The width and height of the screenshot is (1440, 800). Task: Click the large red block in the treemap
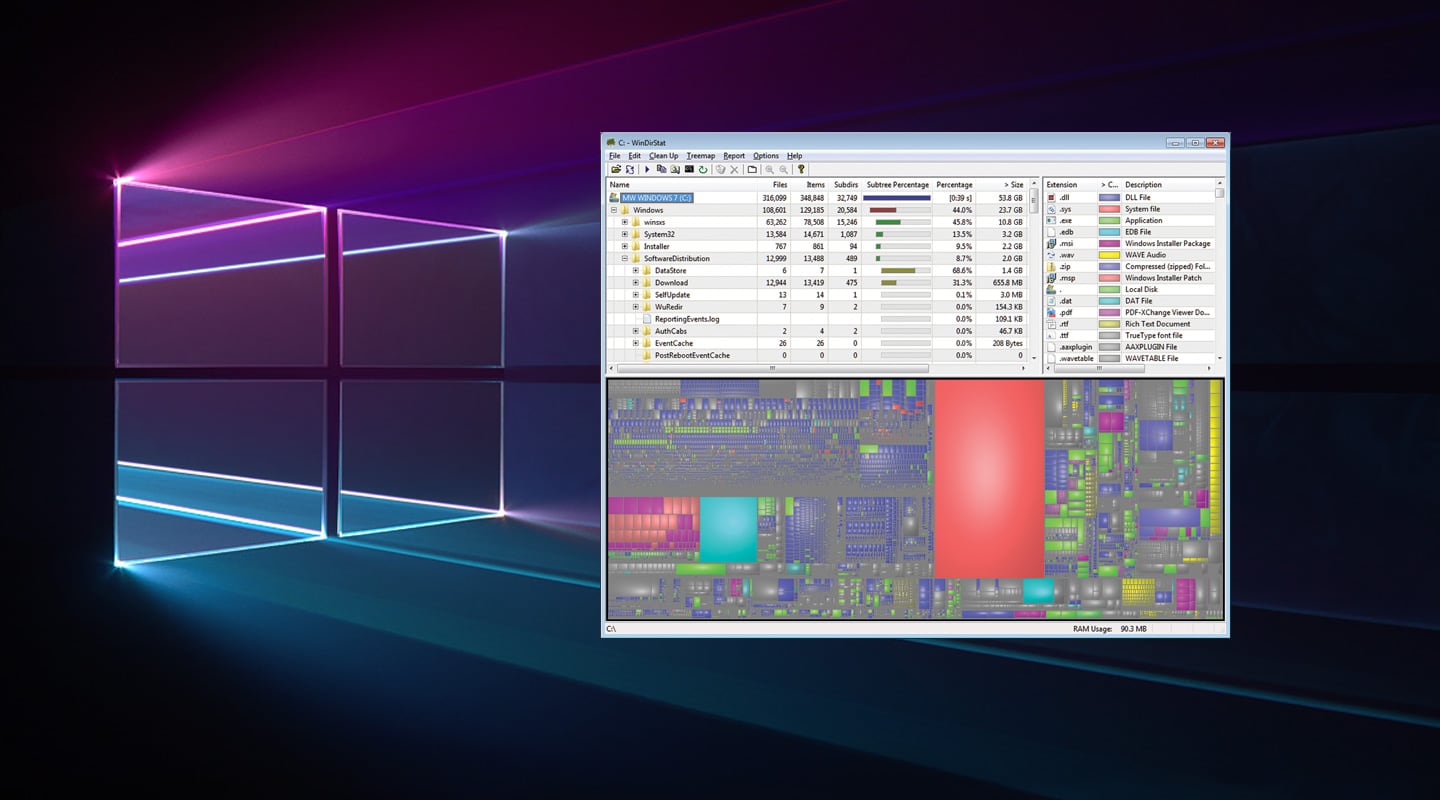tap(989, 478)
